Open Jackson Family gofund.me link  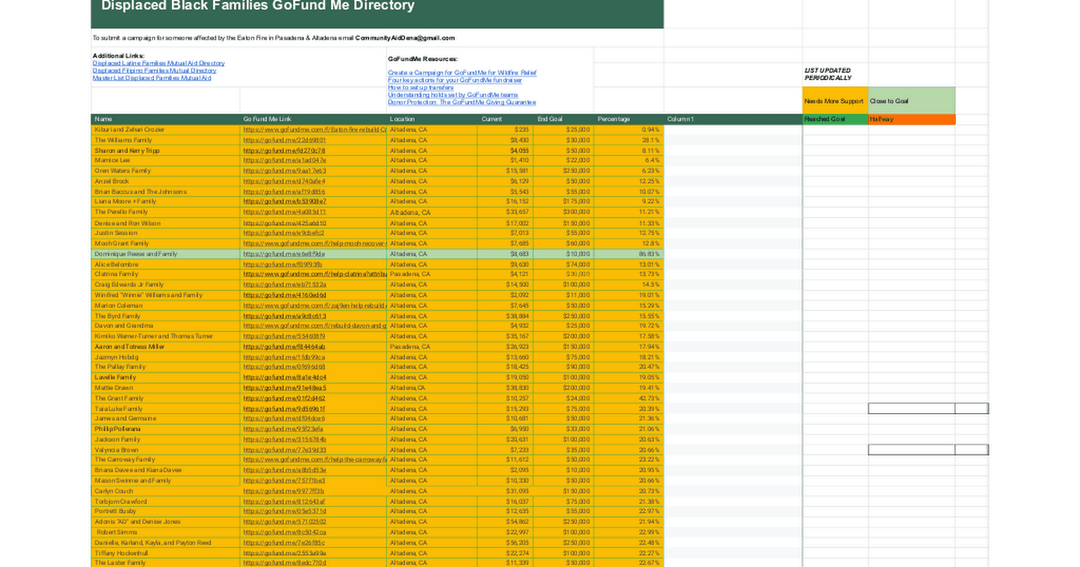click(284, 440)
